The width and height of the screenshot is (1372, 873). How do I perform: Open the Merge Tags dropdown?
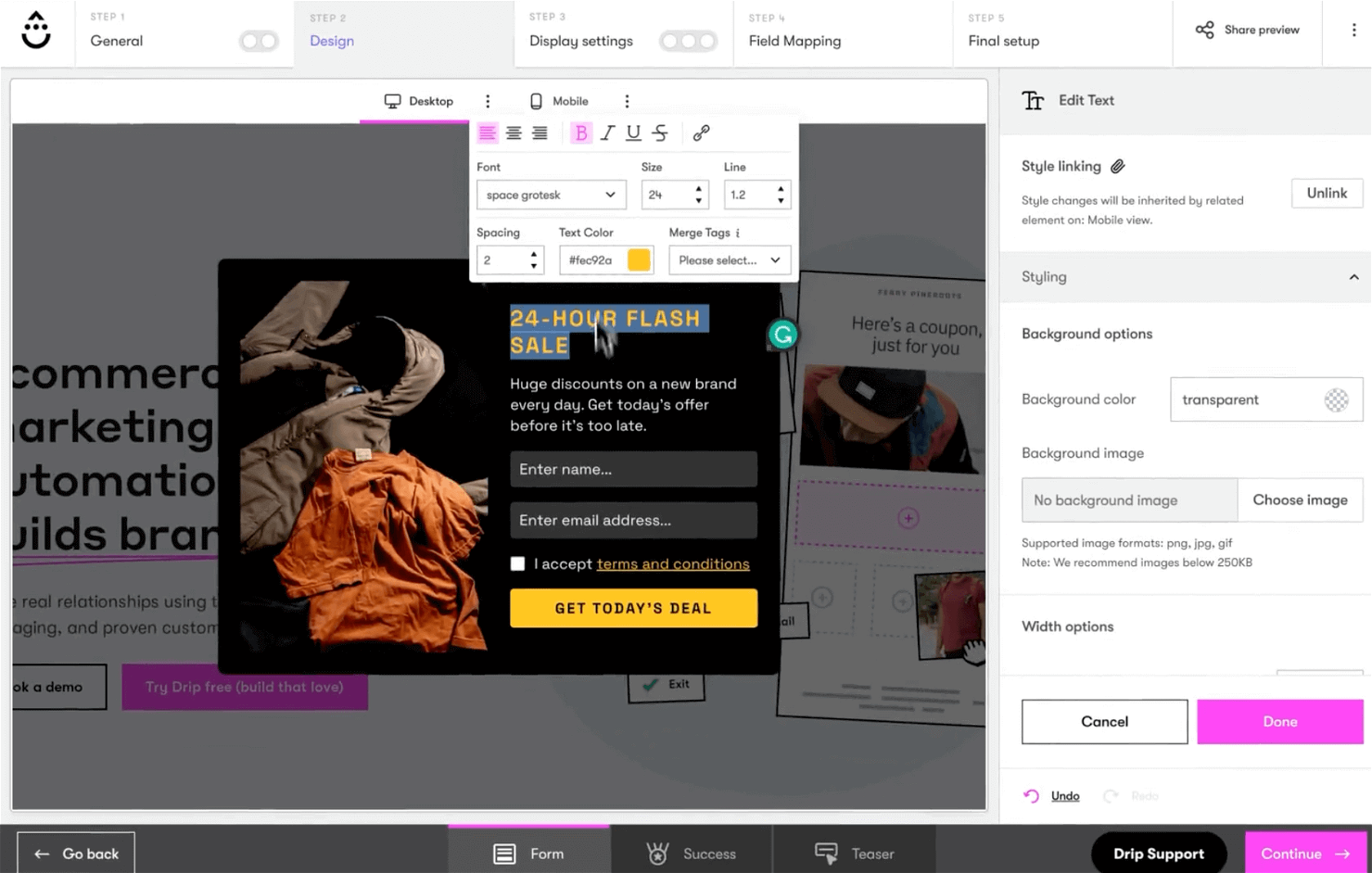(730, 260)
